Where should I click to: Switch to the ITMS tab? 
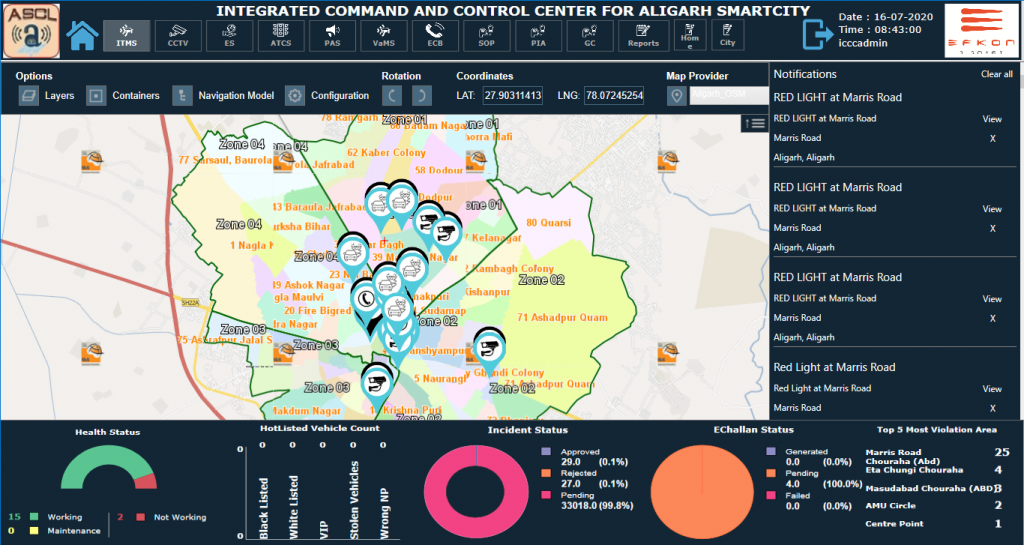point(127,36)
